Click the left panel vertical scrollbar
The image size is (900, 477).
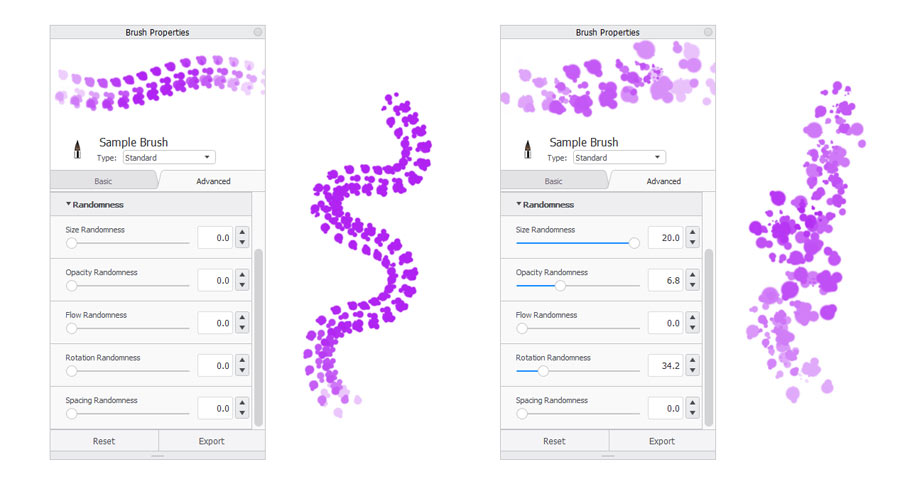(258, 338)
